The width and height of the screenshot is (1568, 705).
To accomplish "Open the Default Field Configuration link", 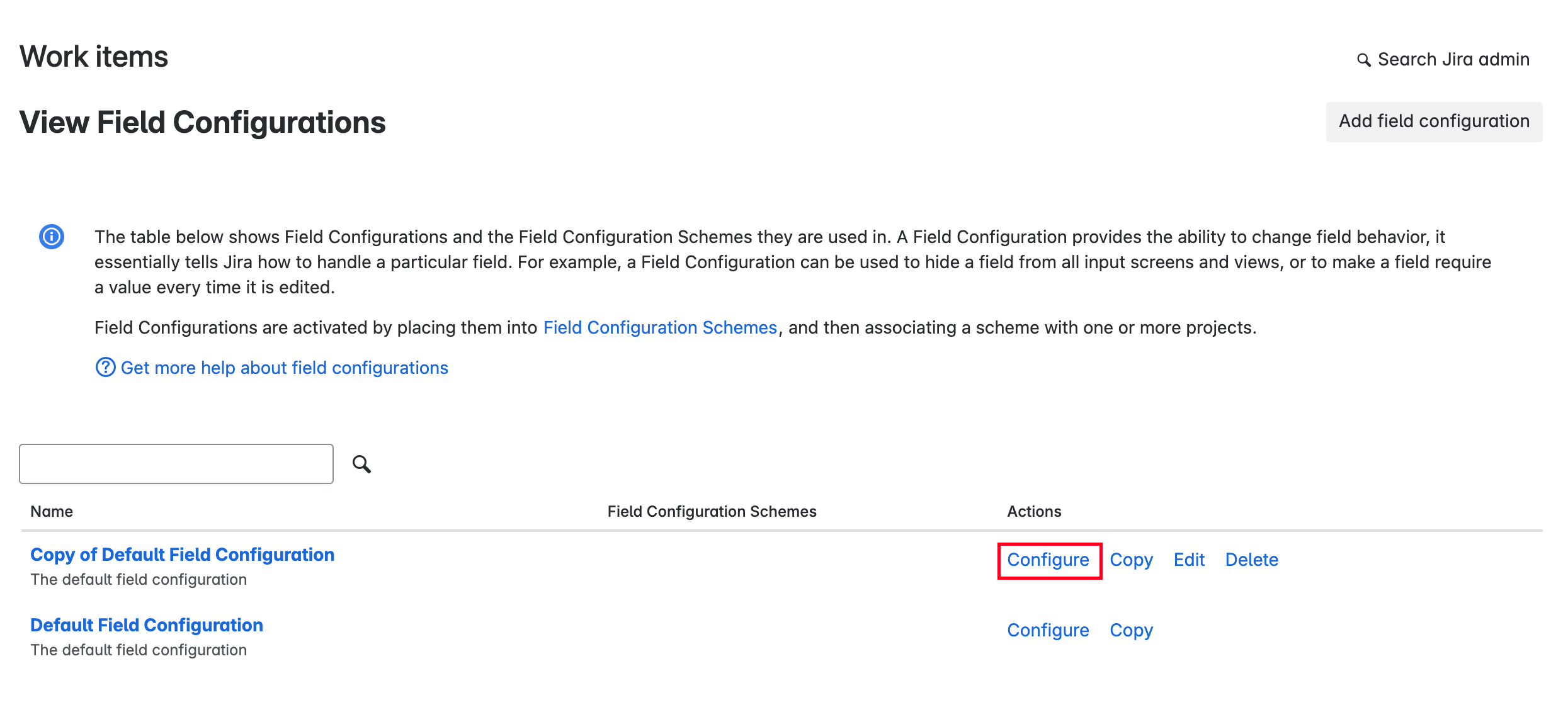I will tap(147, 625).
